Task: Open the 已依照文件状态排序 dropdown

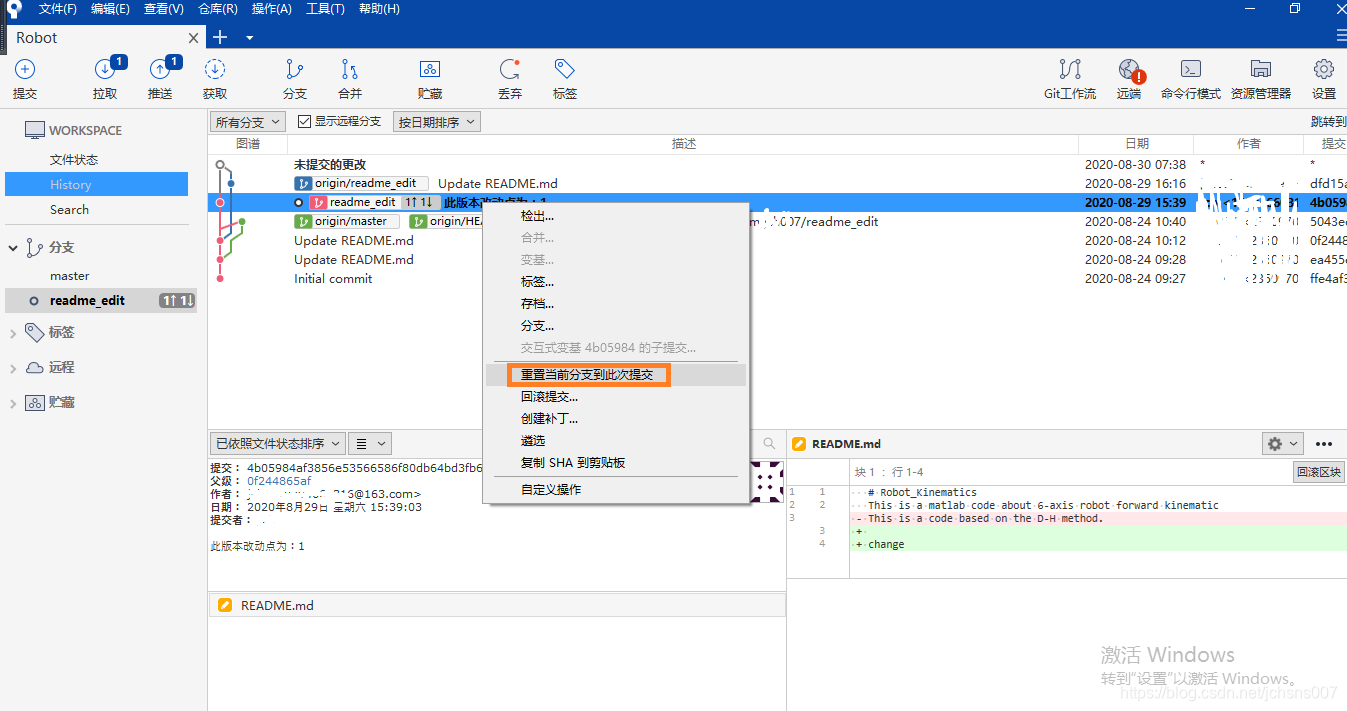Action: point(278,443)
